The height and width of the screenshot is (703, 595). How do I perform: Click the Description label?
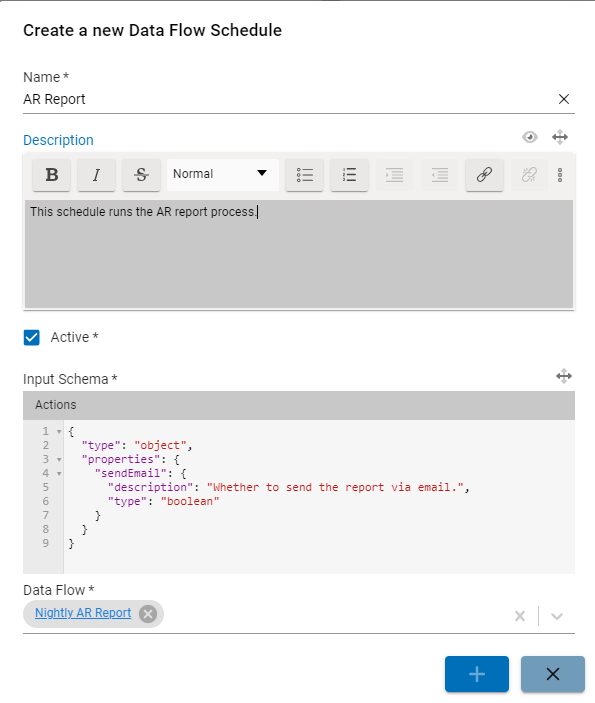pos(58,140)
